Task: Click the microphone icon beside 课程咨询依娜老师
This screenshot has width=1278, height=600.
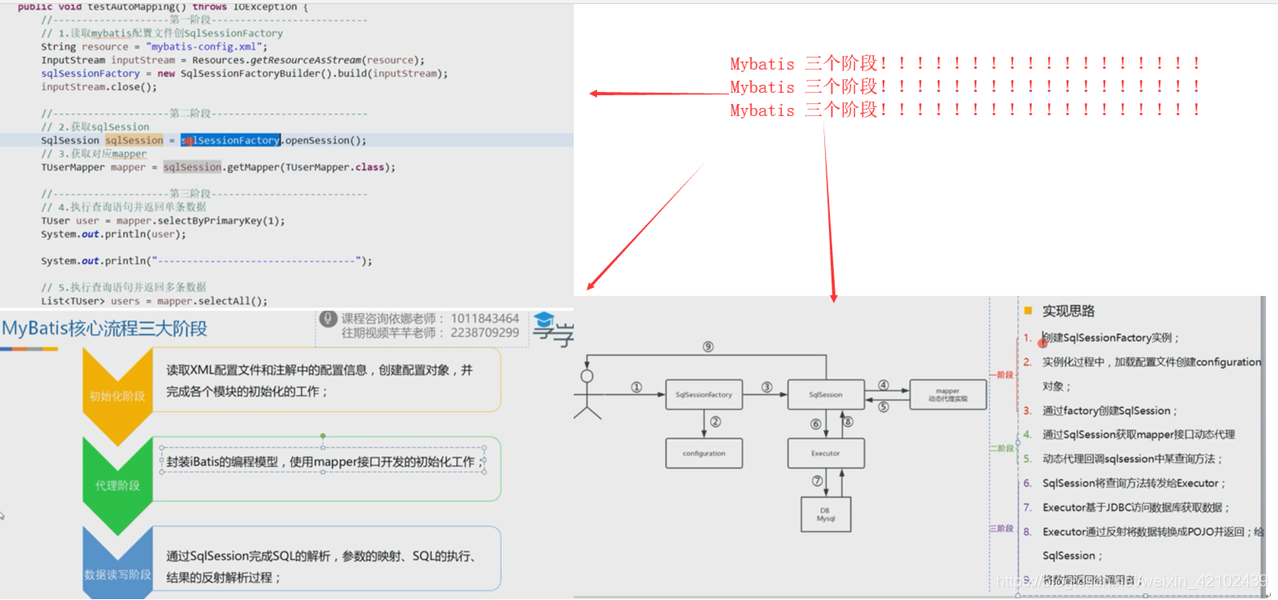Action: tap(327, 319)
